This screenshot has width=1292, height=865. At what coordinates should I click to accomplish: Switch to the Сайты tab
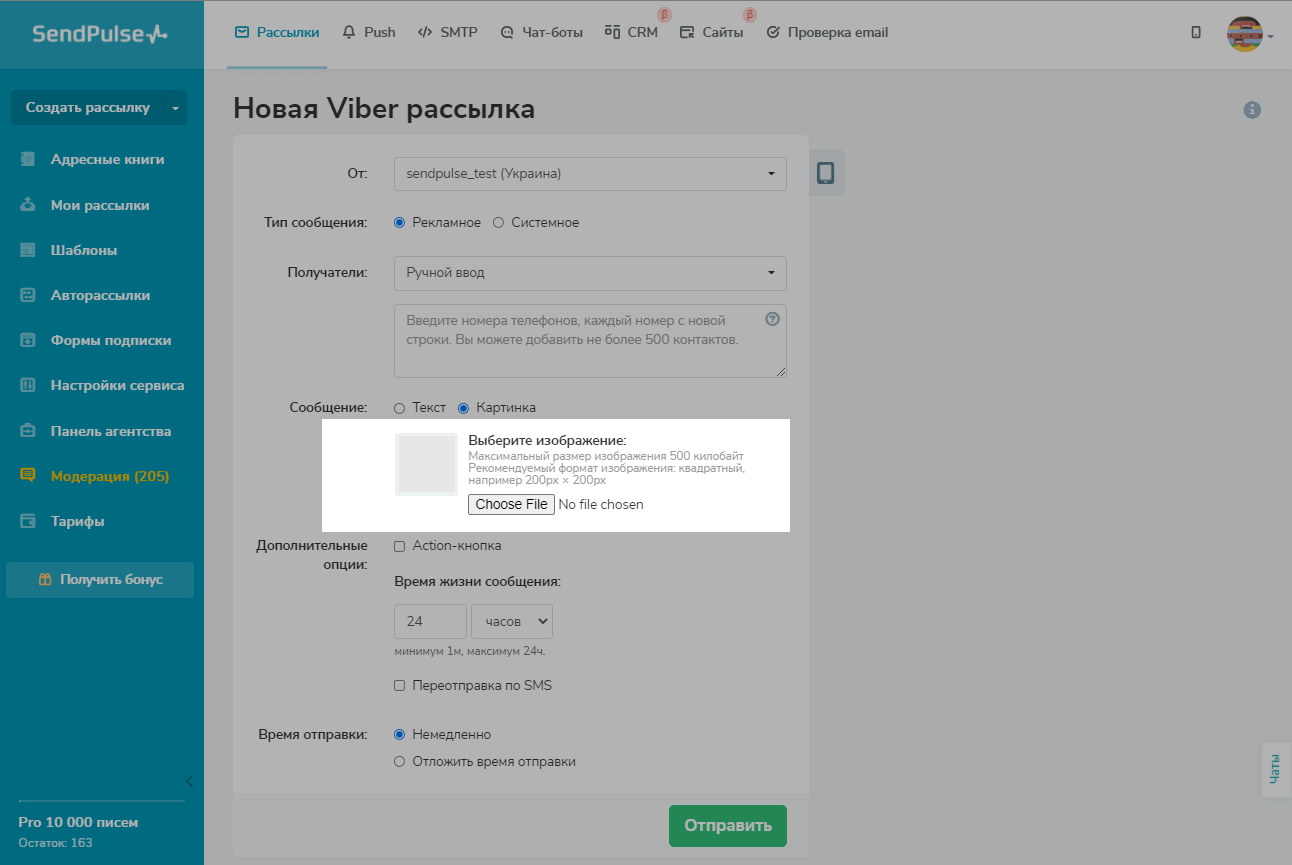click(x=711, y=32)
